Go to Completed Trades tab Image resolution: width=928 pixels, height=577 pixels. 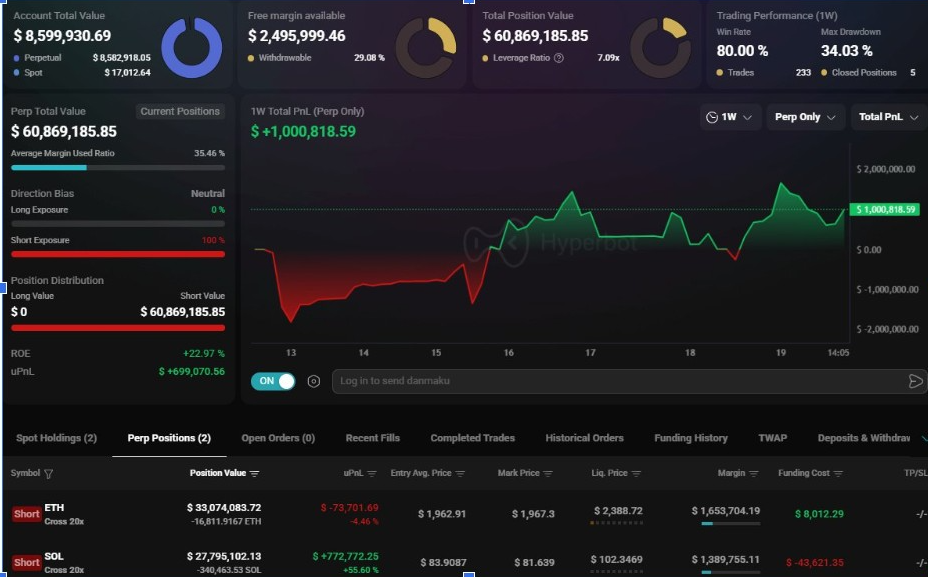point(473,438)
